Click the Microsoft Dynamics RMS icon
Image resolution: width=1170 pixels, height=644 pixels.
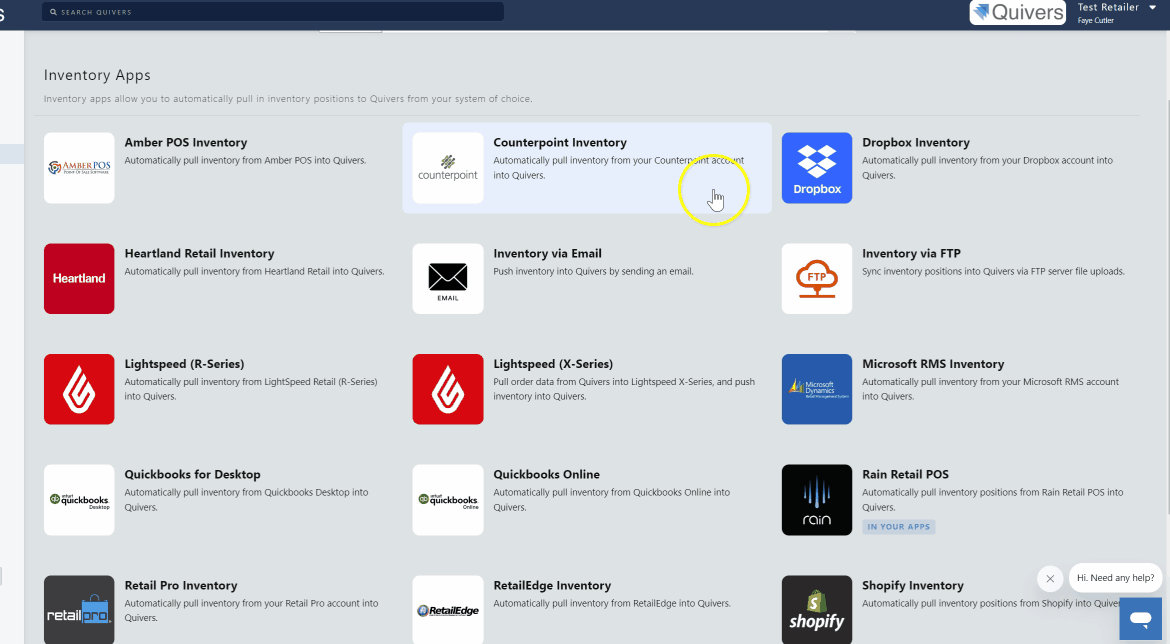pyautogui.click(x=817, y=390)
